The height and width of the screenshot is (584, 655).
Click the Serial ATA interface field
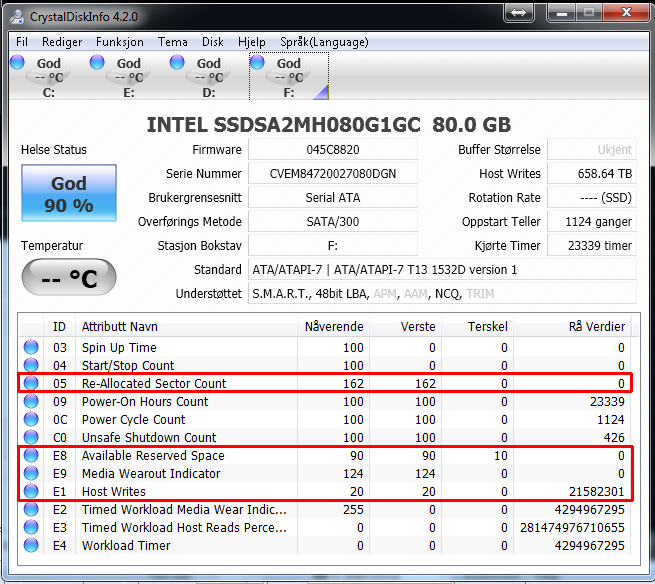(333, 197)
